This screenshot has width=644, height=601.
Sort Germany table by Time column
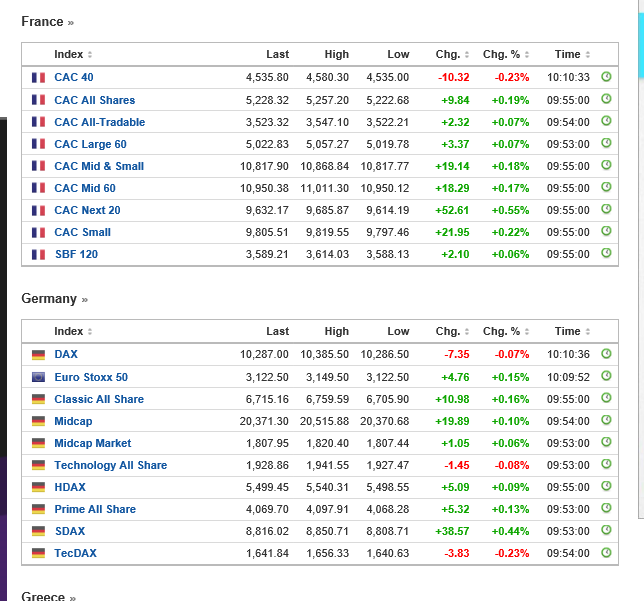pos(572,331)
